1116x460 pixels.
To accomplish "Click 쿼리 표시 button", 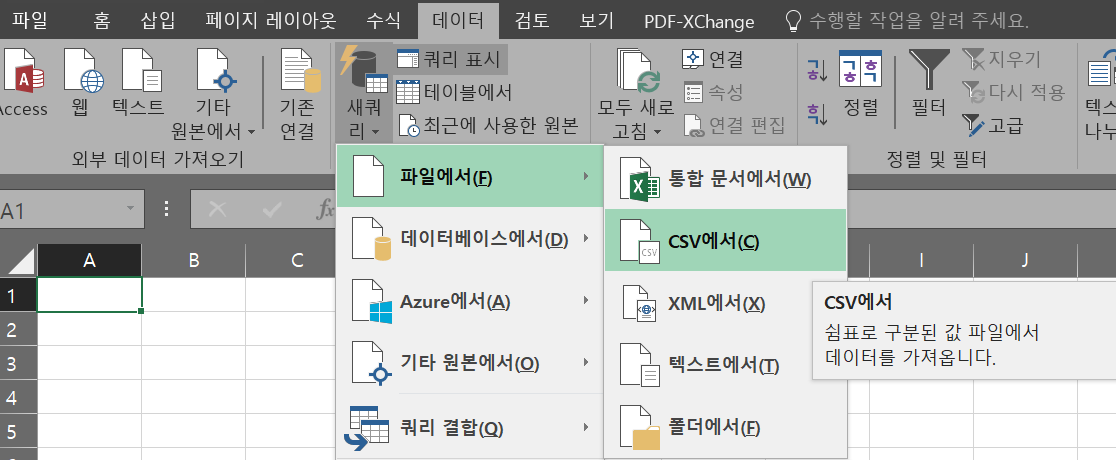I will click(451, 58).
